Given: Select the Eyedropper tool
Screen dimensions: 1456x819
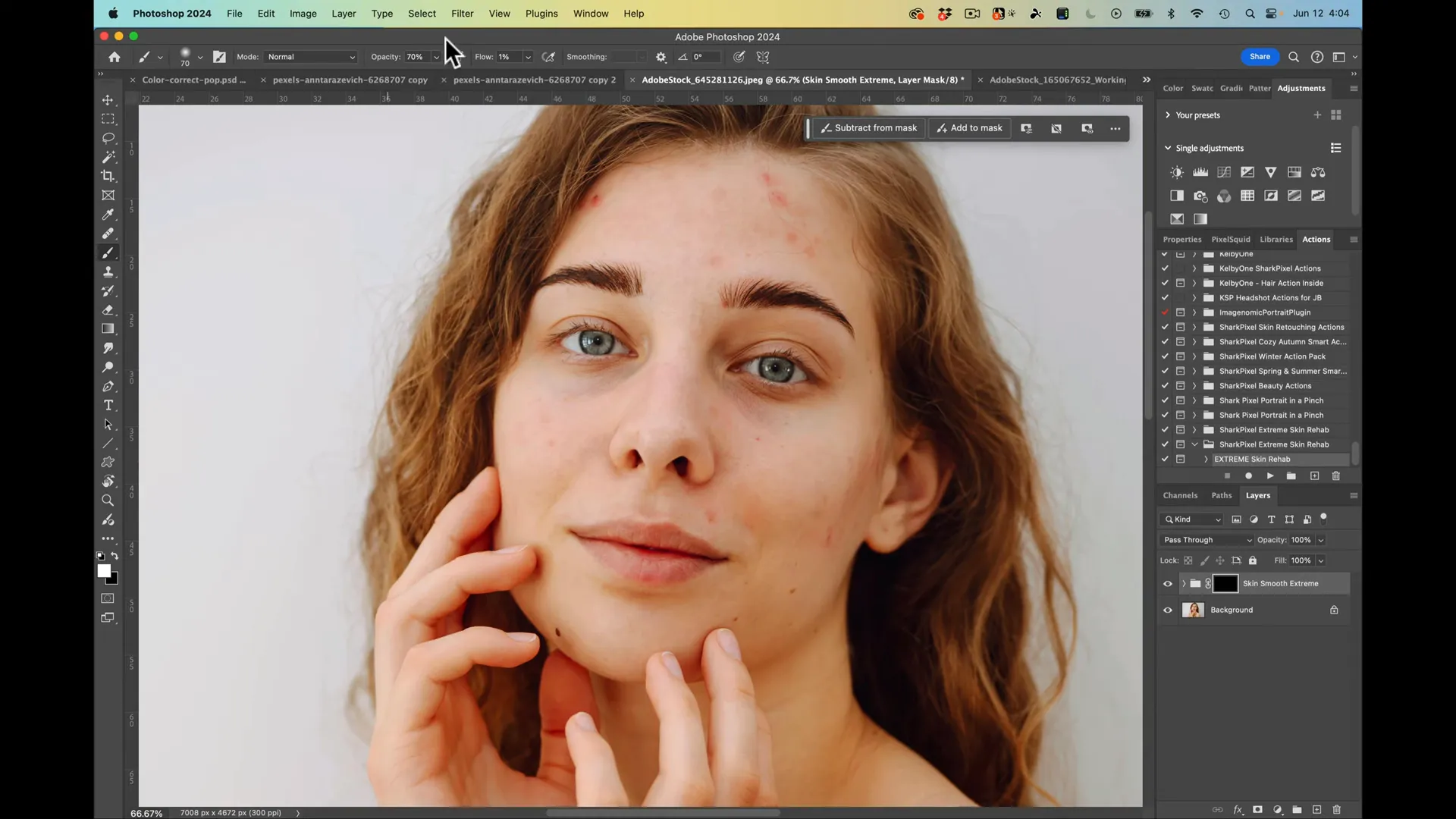Looking at the screenshot, I should pyautogui.click(x=108, y=215).
